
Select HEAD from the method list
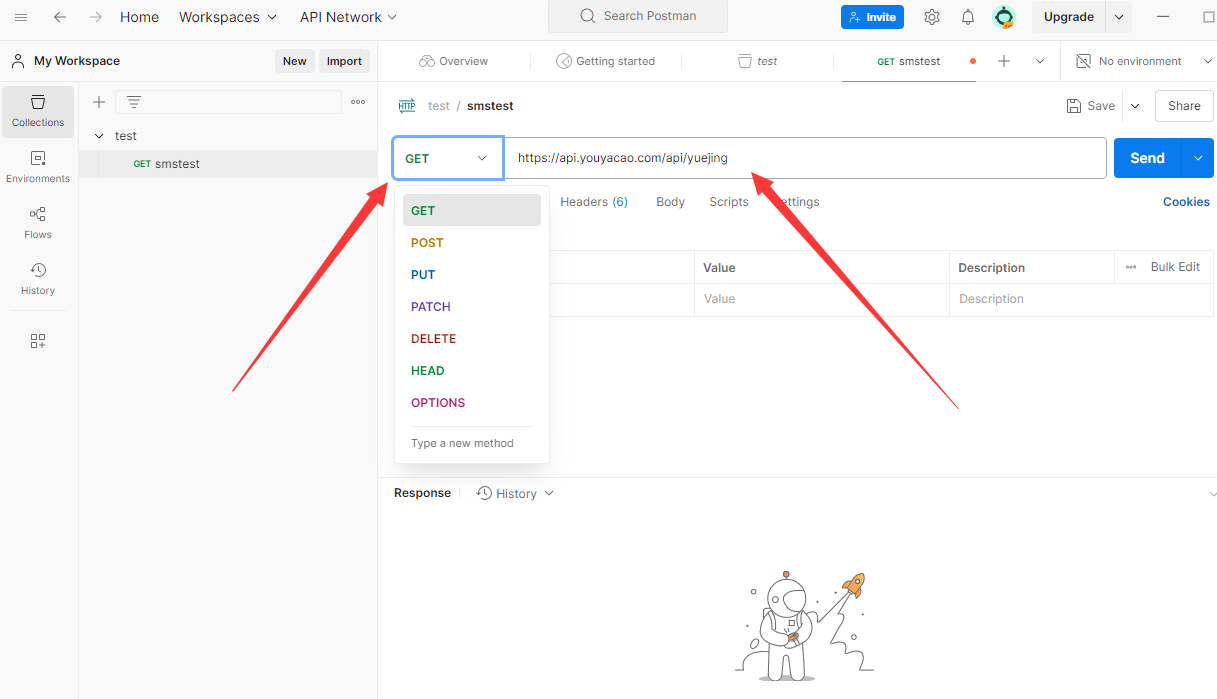pyautogui.click(x=472, y=371)
